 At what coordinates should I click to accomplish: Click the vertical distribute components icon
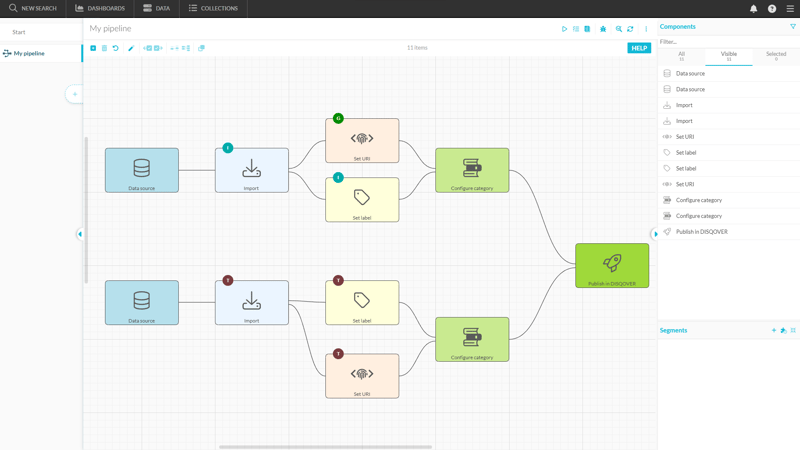click(x=186, y=48)
